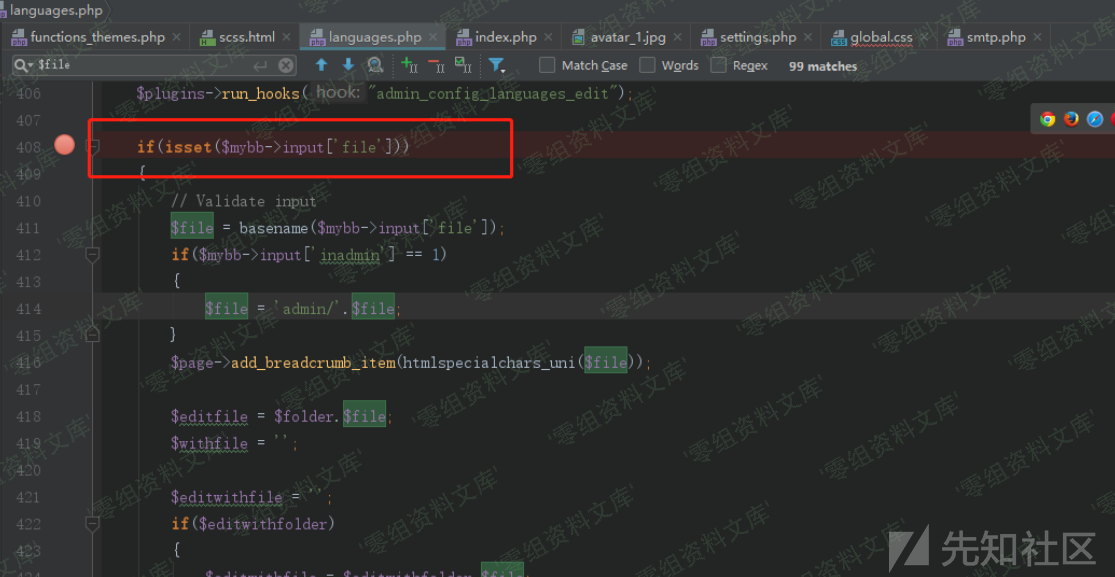Select all occurrences icon
This screenshot has width=1115, height=577.
point(463,65)
